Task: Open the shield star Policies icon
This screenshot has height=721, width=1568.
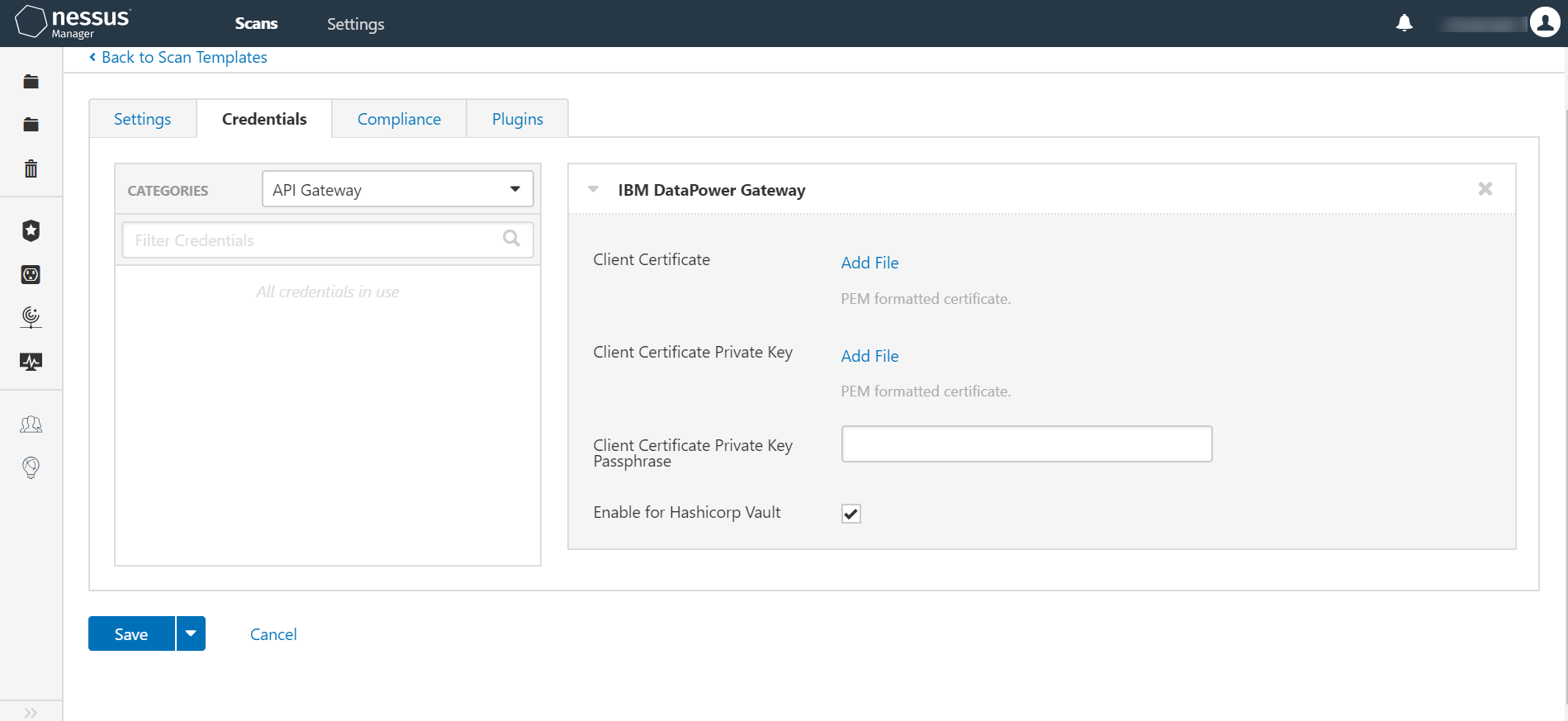Action: [31, 230]
